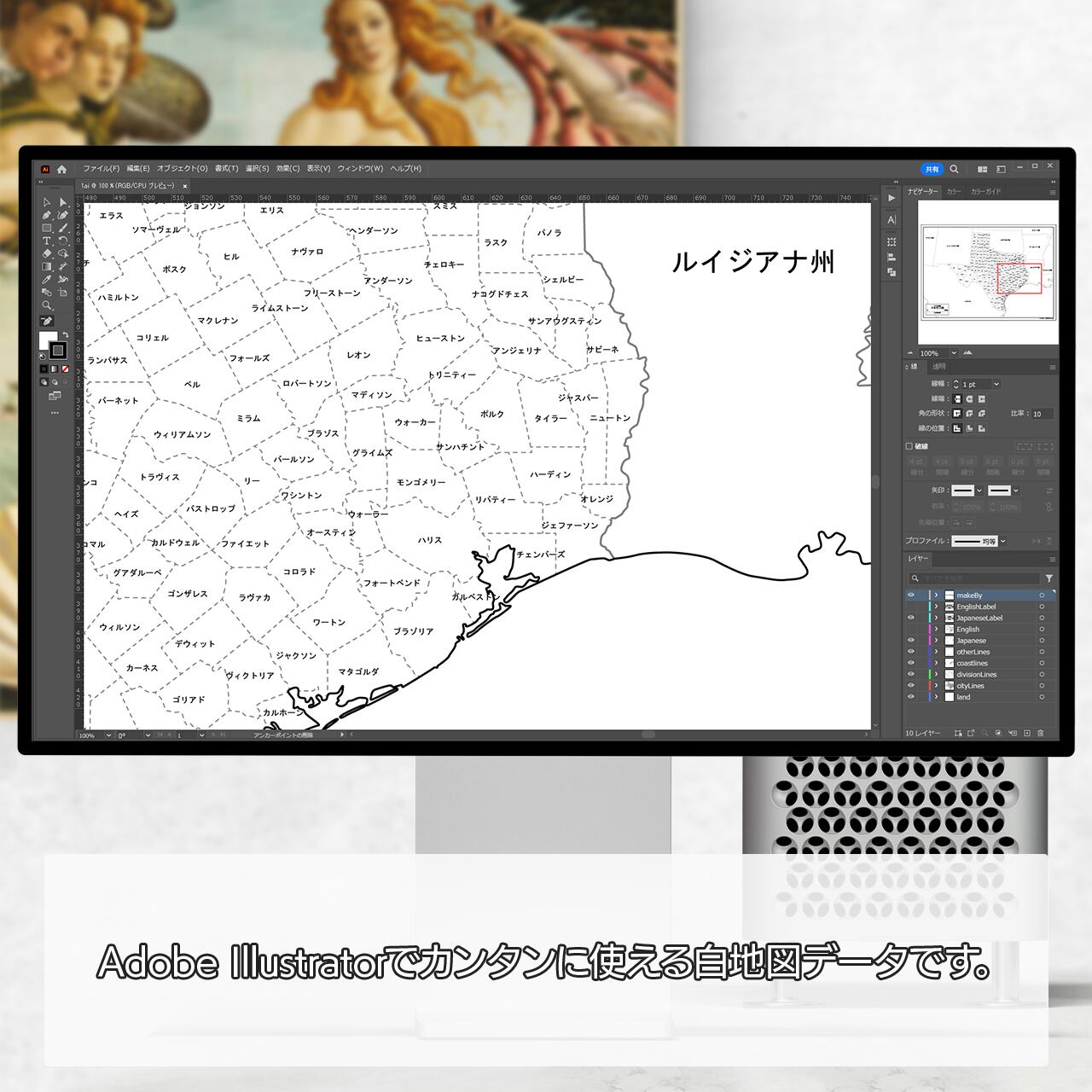Swap fill and stroke colors

point(66,334)
